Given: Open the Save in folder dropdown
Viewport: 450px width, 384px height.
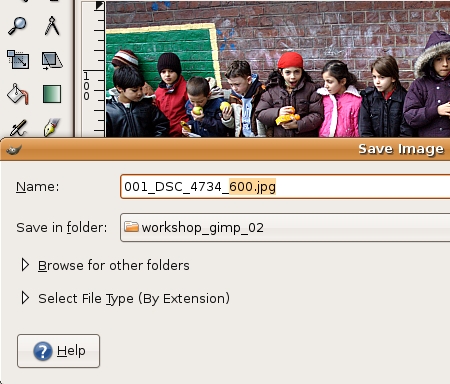Looking at the screenshot, I should [x=285, y=228].
